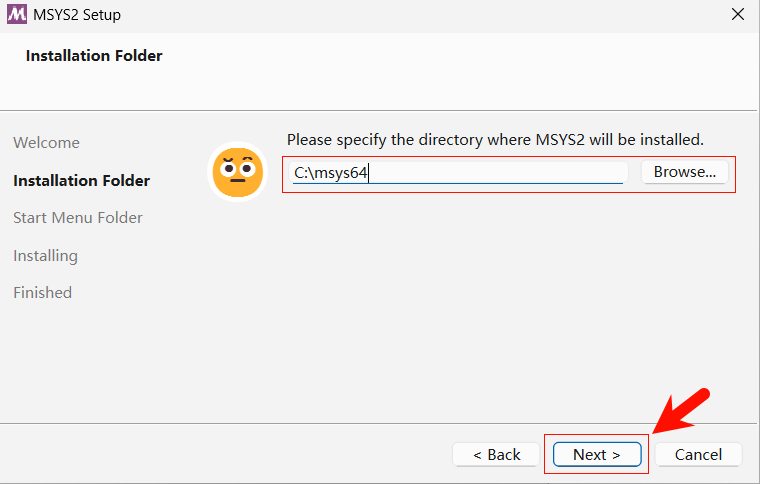
Task: Select the Welcome step in sidebar
Action: [x=46, y=143]
